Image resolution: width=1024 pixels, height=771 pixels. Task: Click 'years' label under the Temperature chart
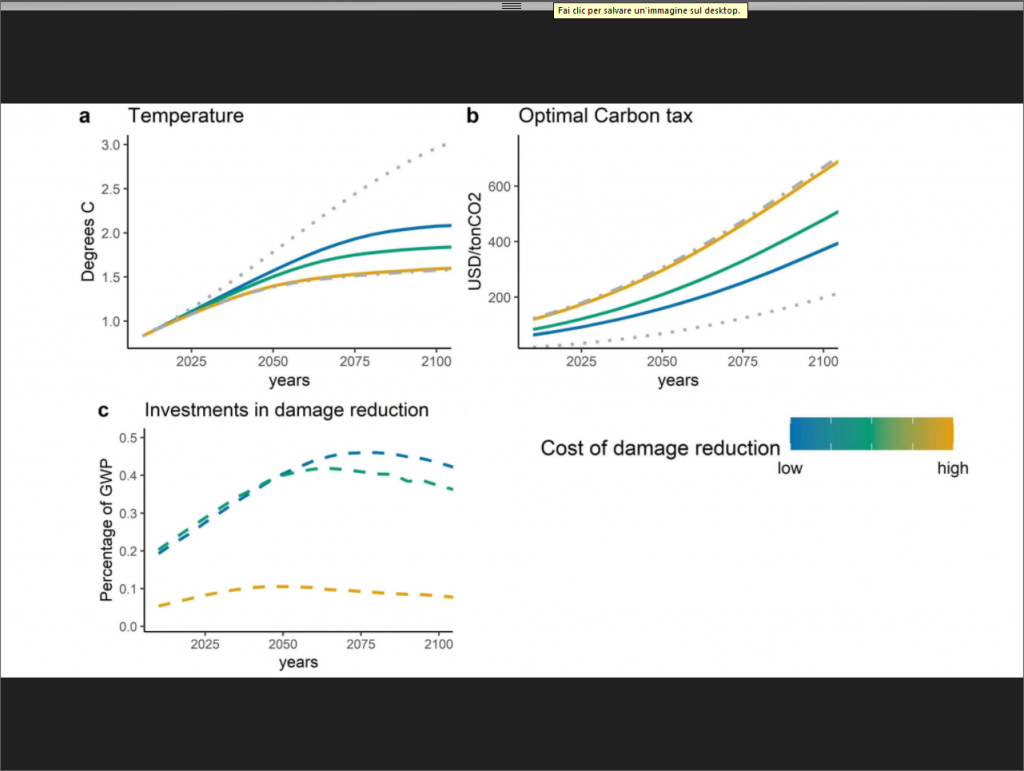click(289, 380)
